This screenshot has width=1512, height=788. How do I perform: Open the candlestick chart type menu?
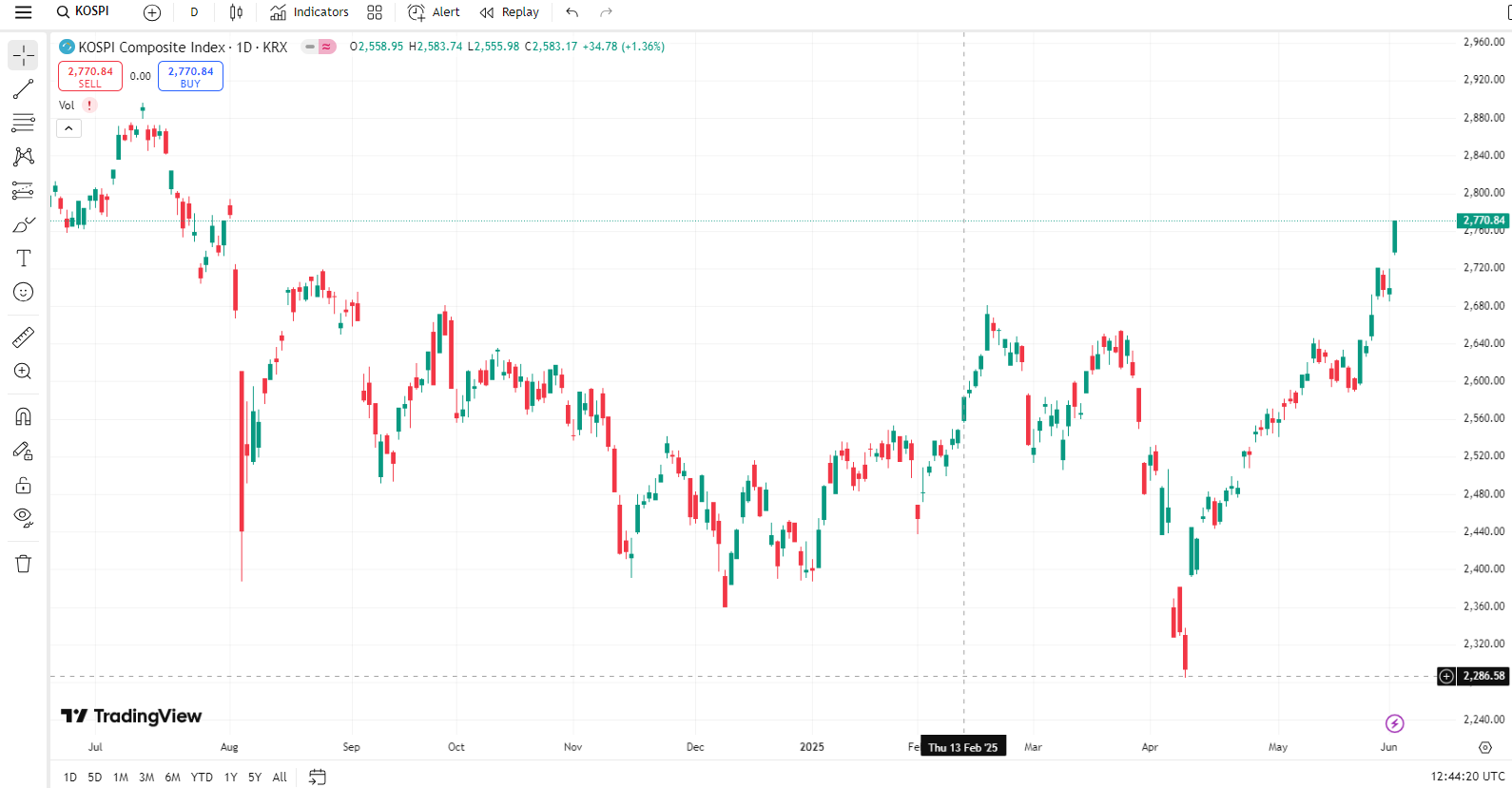click(236, 12)
